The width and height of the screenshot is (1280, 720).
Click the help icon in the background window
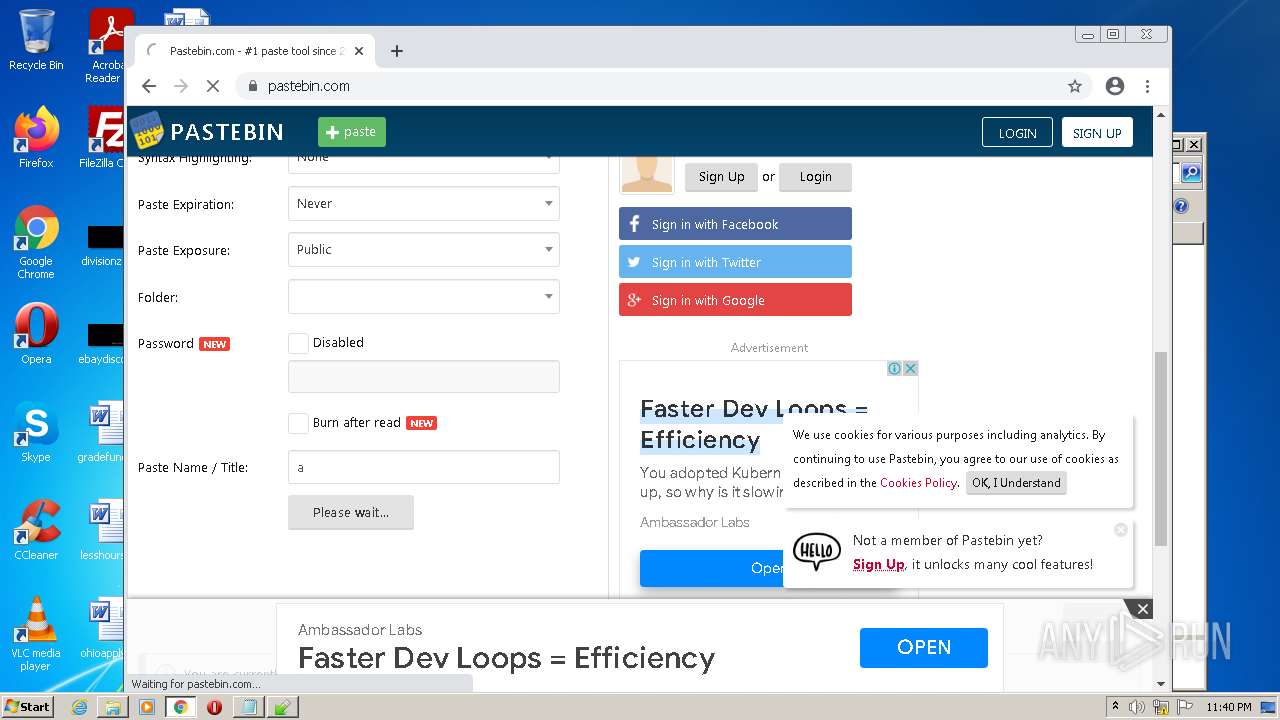pyautogui.click(x=1181, y=206)
